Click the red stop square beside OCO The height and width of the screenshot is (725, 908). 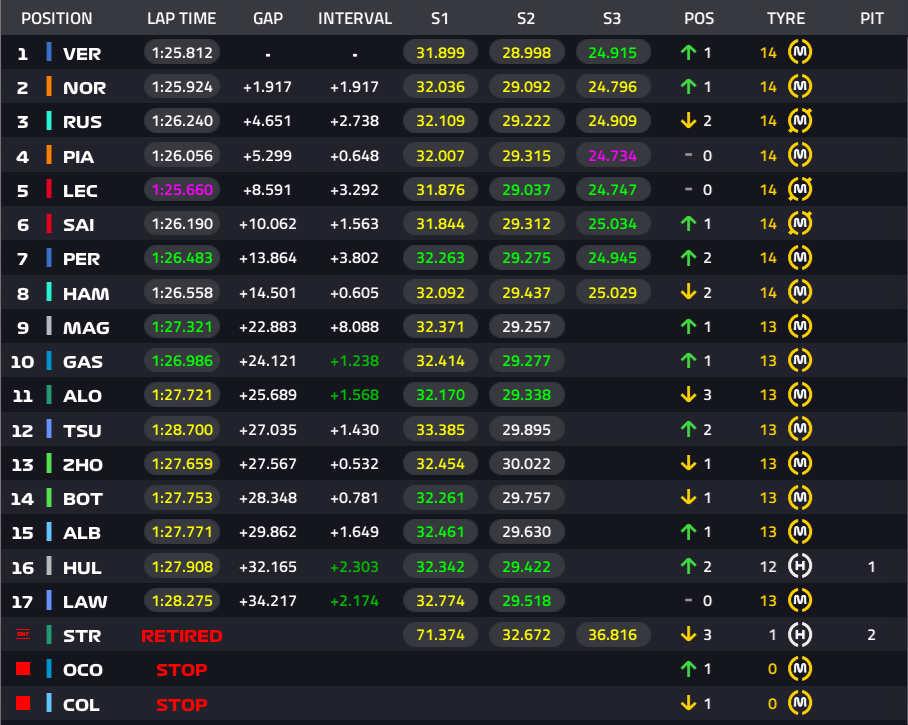(x=23, y=669)
